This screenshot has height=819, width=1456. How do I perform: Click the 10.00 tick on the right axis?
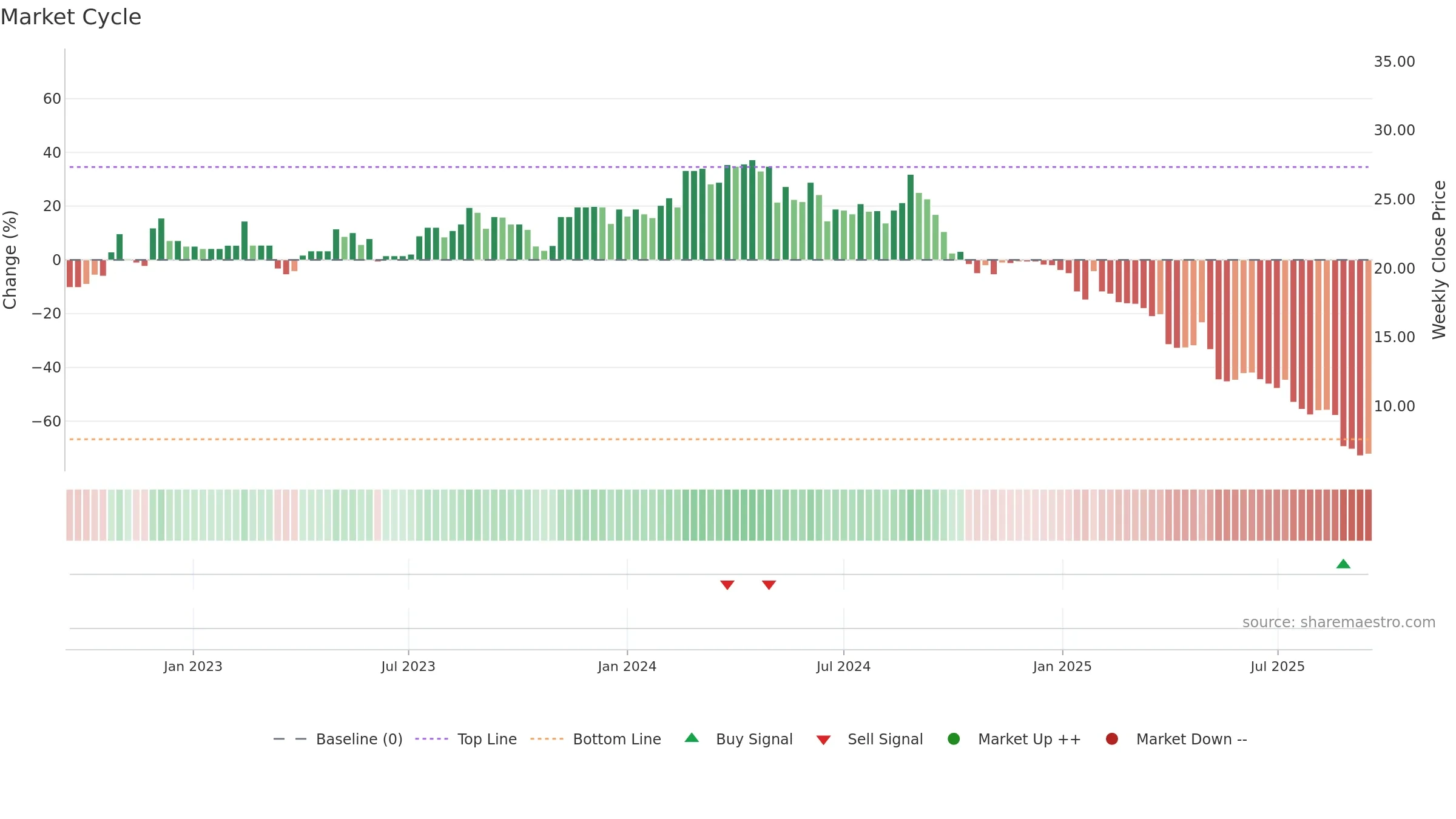pyautogui.click(x=1394, y=406)
